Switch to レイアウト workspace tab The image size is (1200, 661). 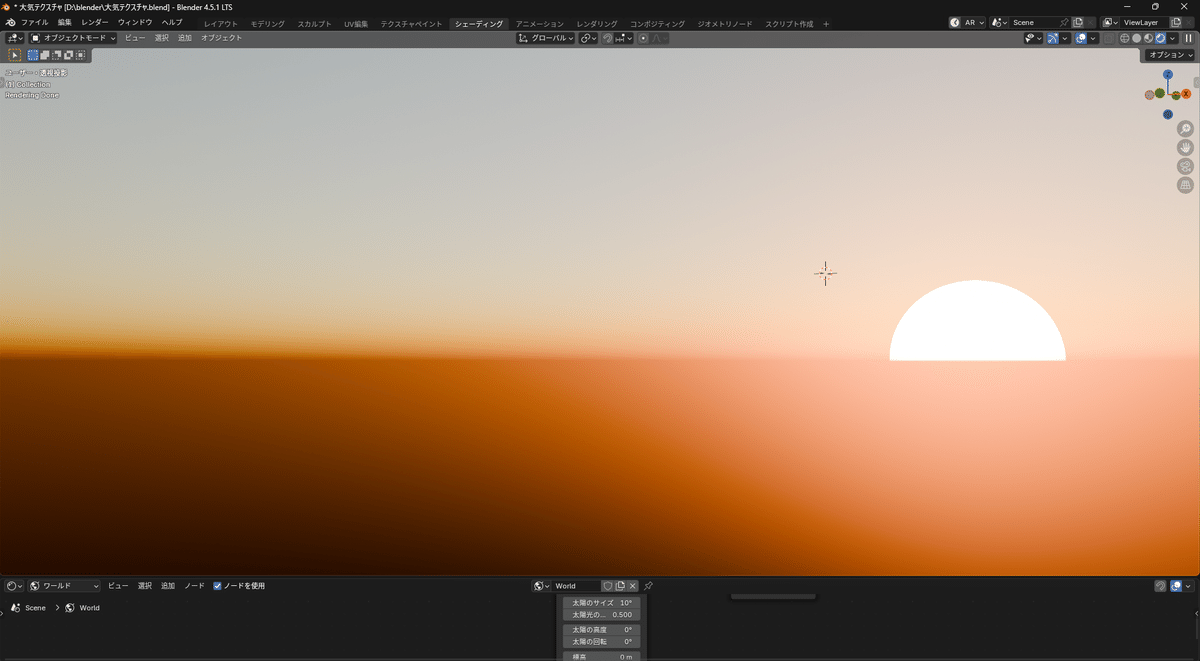pos(221,23)
